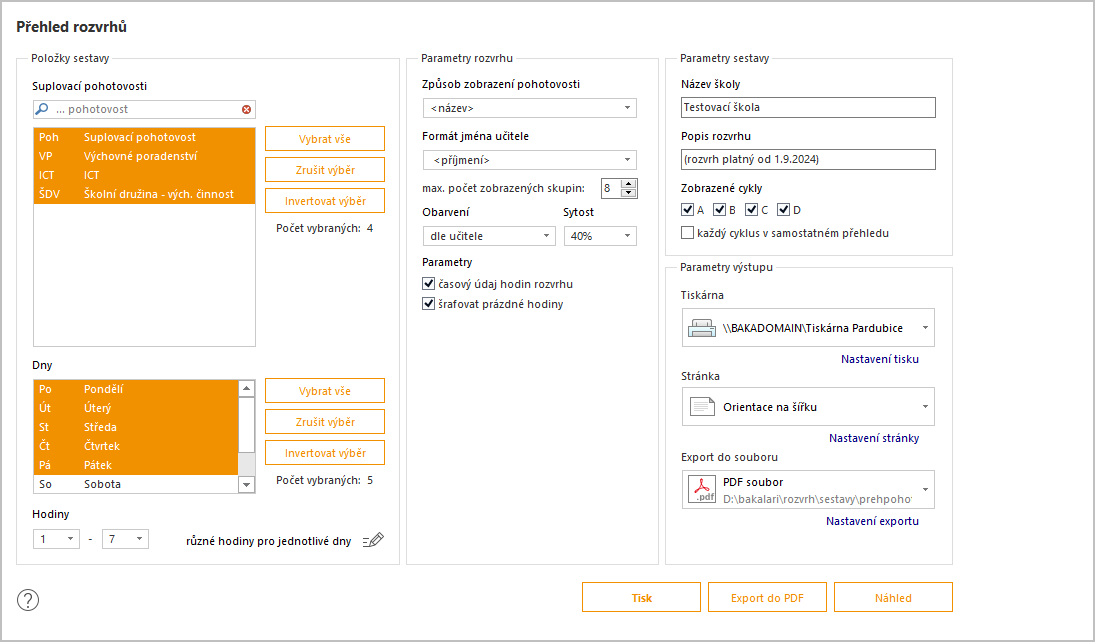Click Zrušit výběr for Suplovací pohotovosti
This screenshot has width=1095, height=642.
(x=325, y=170)
